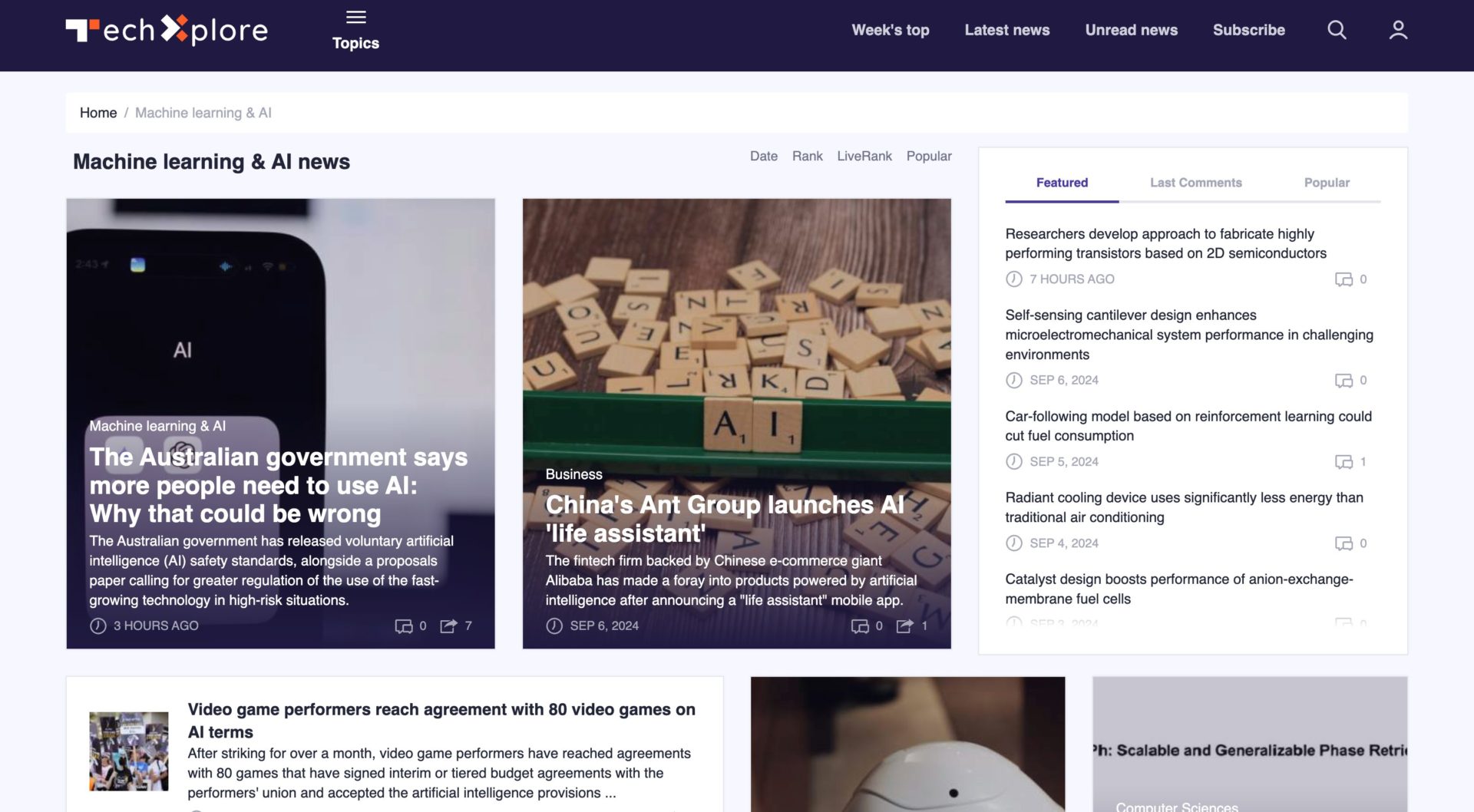This screenshot has width=1474, height=812.
Task: Open the user account icon
Action: (x=1398, y=30)
